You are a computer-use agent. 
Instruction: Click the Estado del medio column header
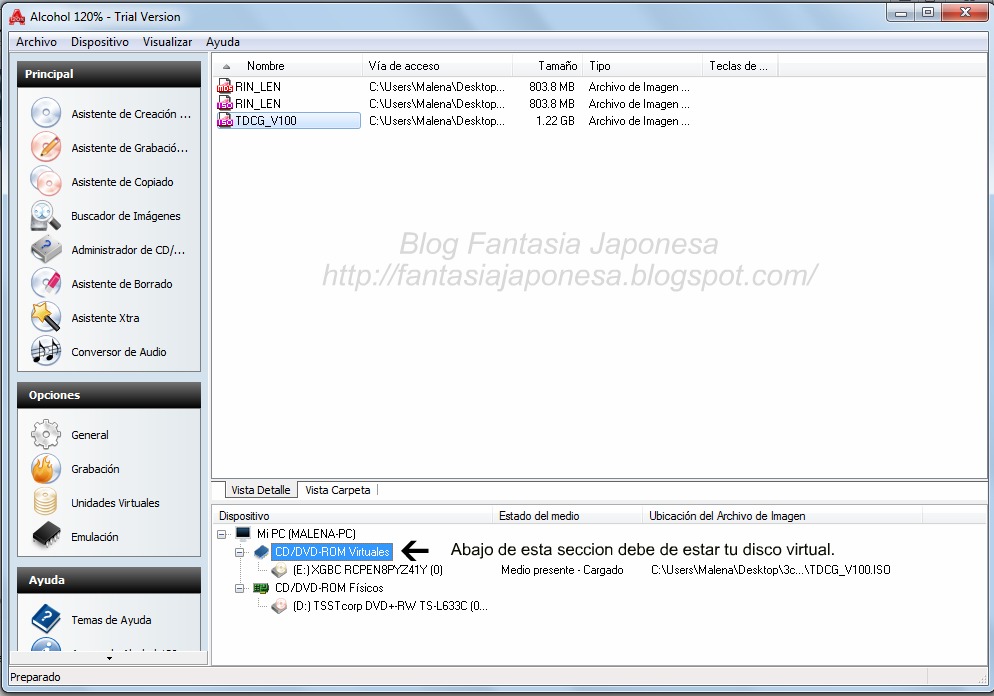567,516
